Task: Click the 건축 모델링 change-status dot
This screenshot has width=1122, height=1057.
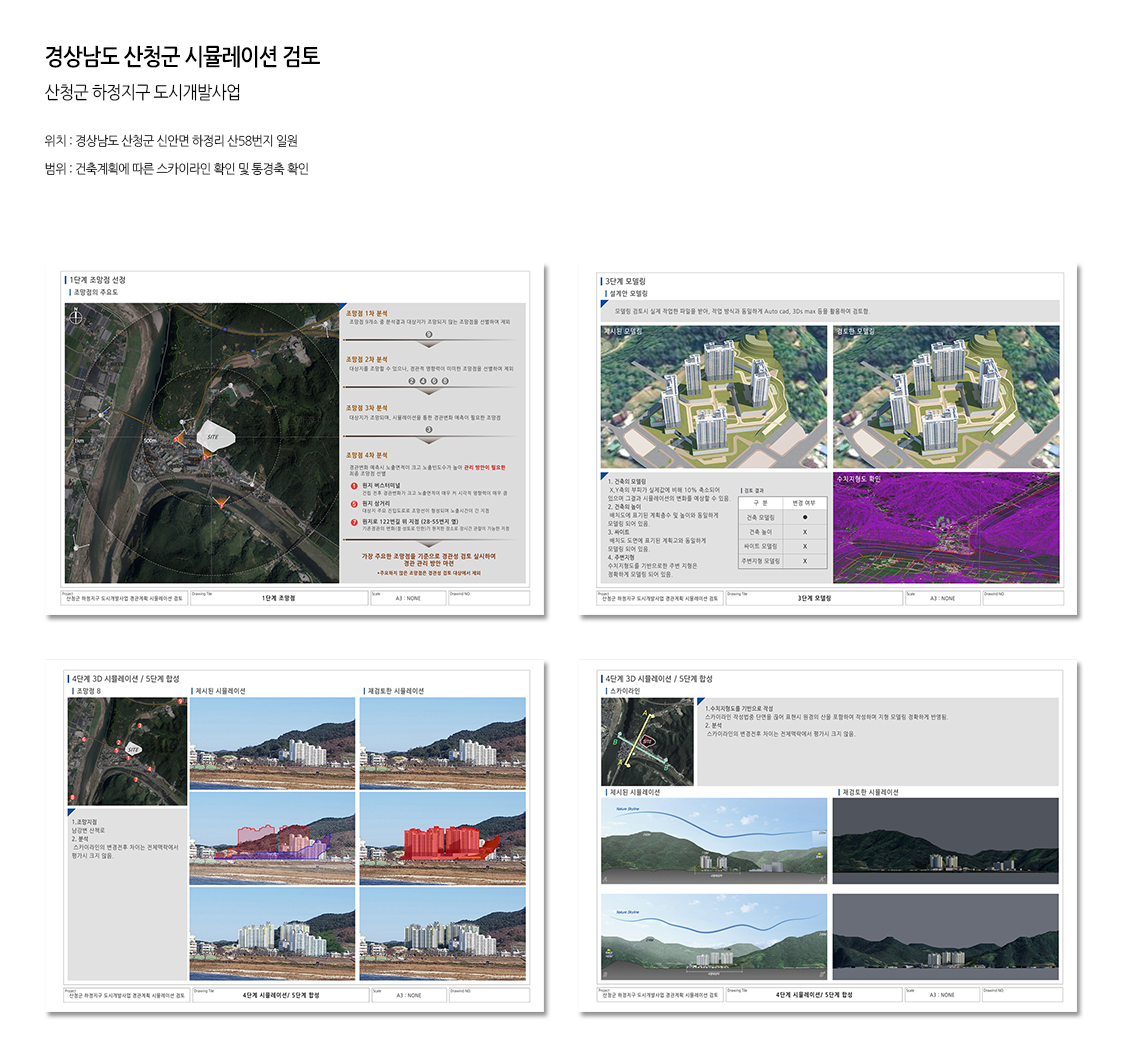Action: [x=805, y=517]
